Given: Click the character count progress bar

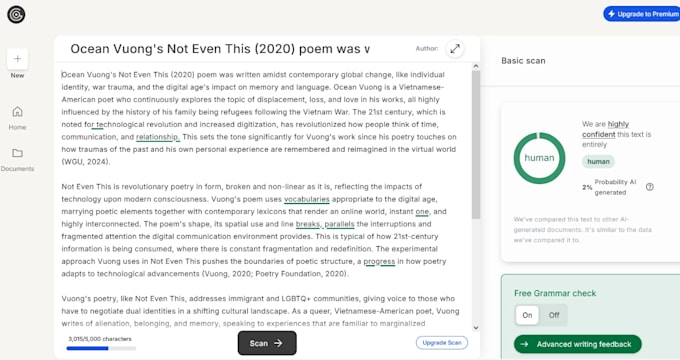Looking at the screenshot, I should click(101, 348).
